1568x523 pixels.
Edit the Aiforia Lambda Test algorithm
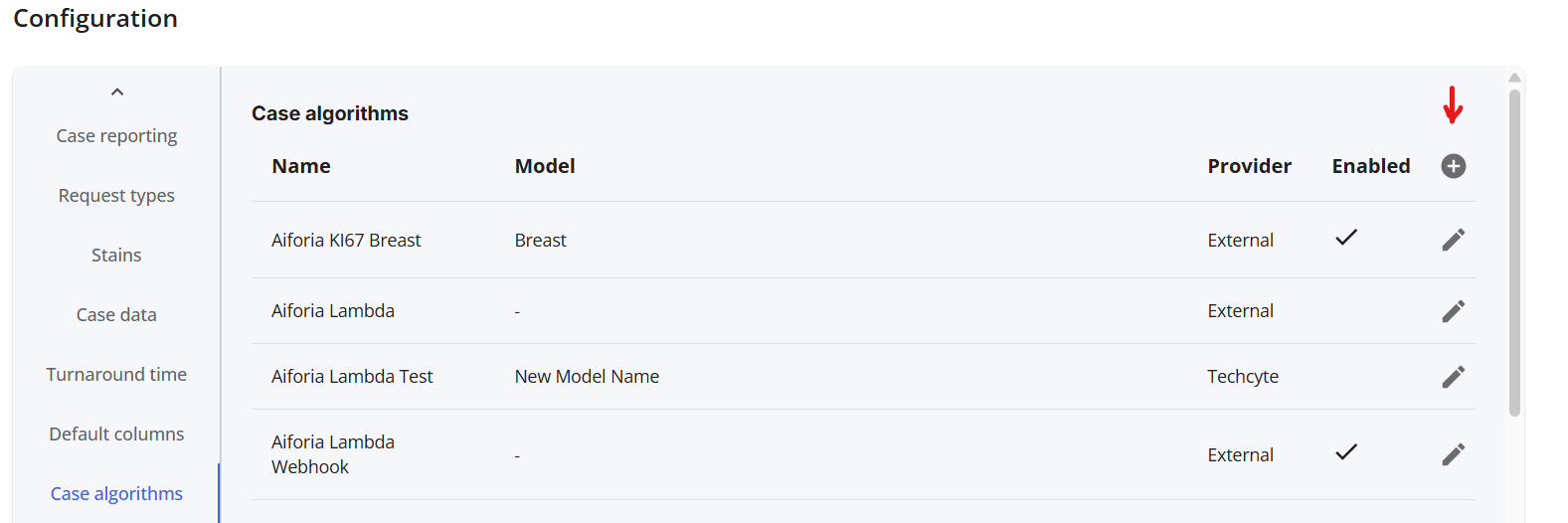point(1453,377)
